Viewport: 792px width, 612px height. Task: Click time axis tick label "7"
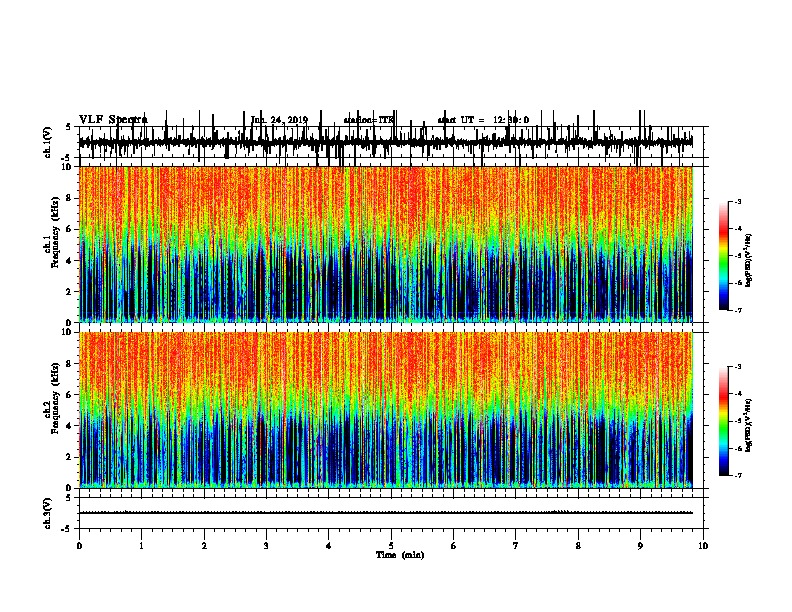click(516, 546)
